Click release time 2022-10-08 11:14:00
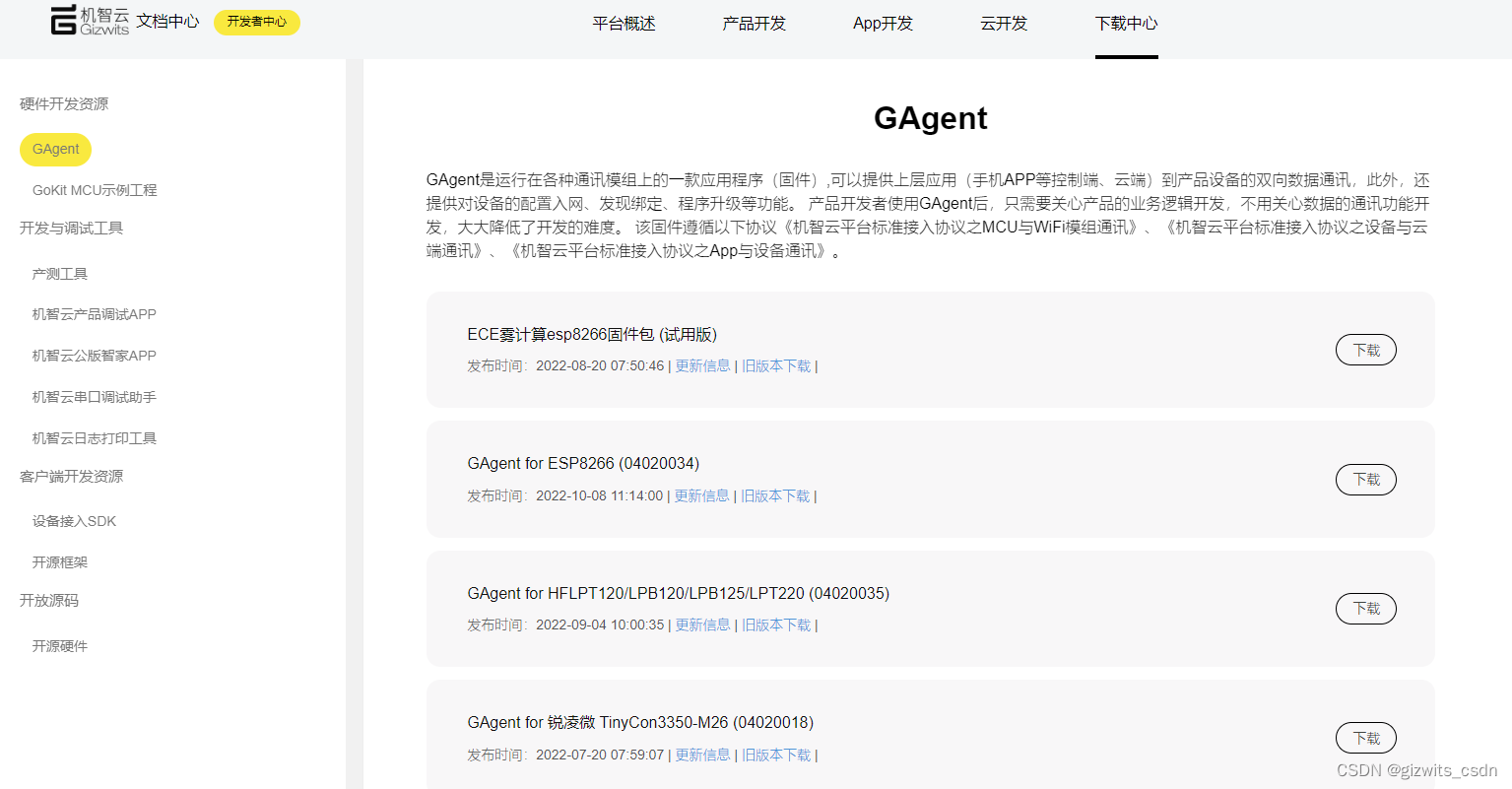The image size is (1512, 789). (599, 496)
